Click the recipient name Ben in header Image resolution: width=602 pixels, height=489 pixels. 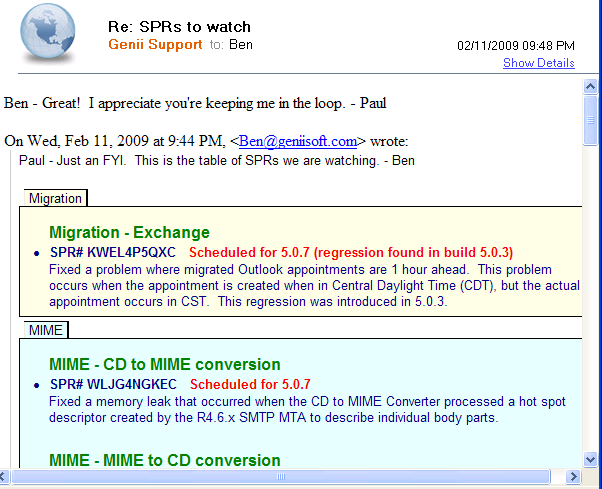tap(240, 45)
